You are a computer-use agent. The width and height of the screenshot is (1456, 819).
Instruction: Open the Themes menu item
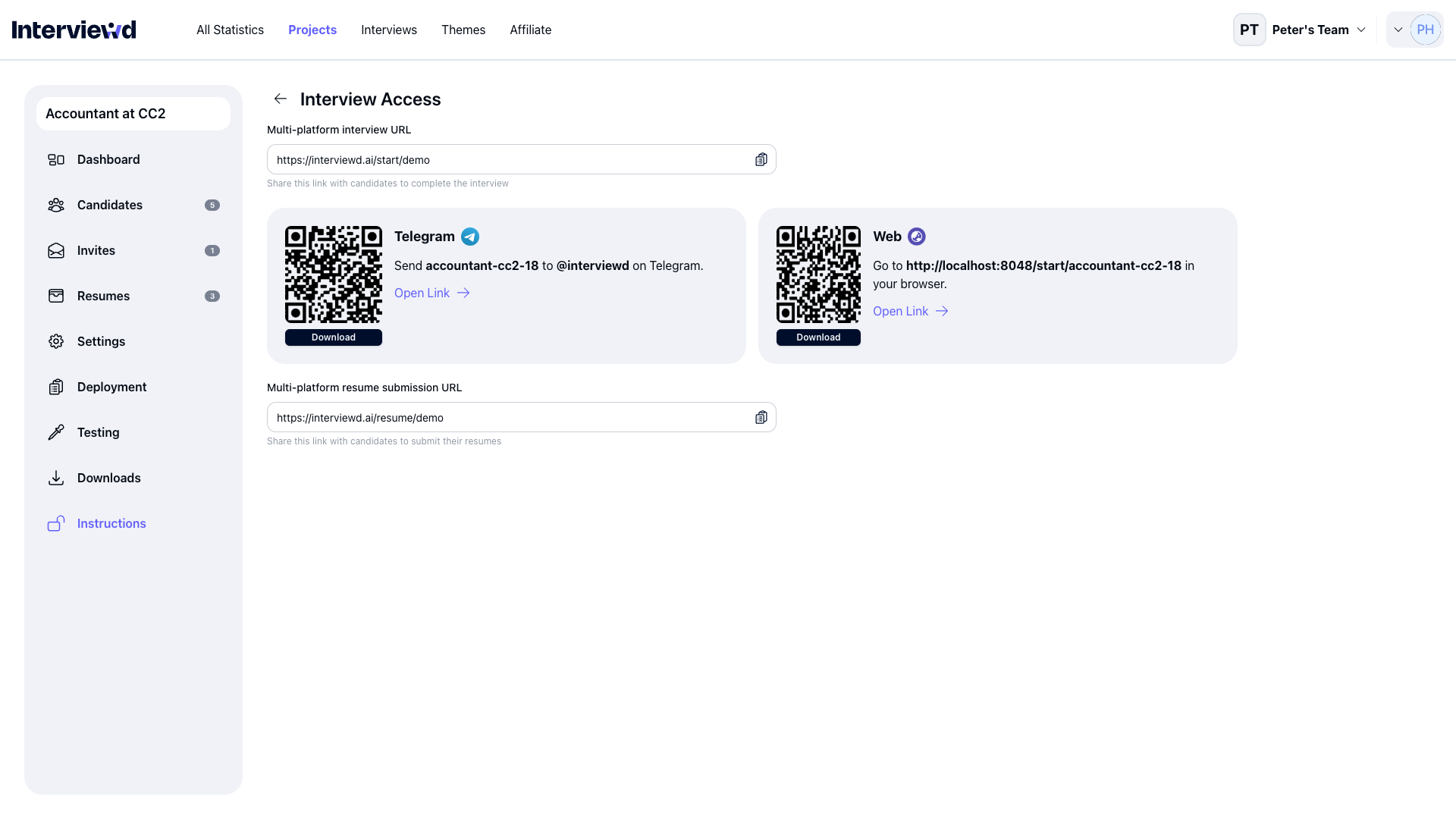tap(463, 30)
